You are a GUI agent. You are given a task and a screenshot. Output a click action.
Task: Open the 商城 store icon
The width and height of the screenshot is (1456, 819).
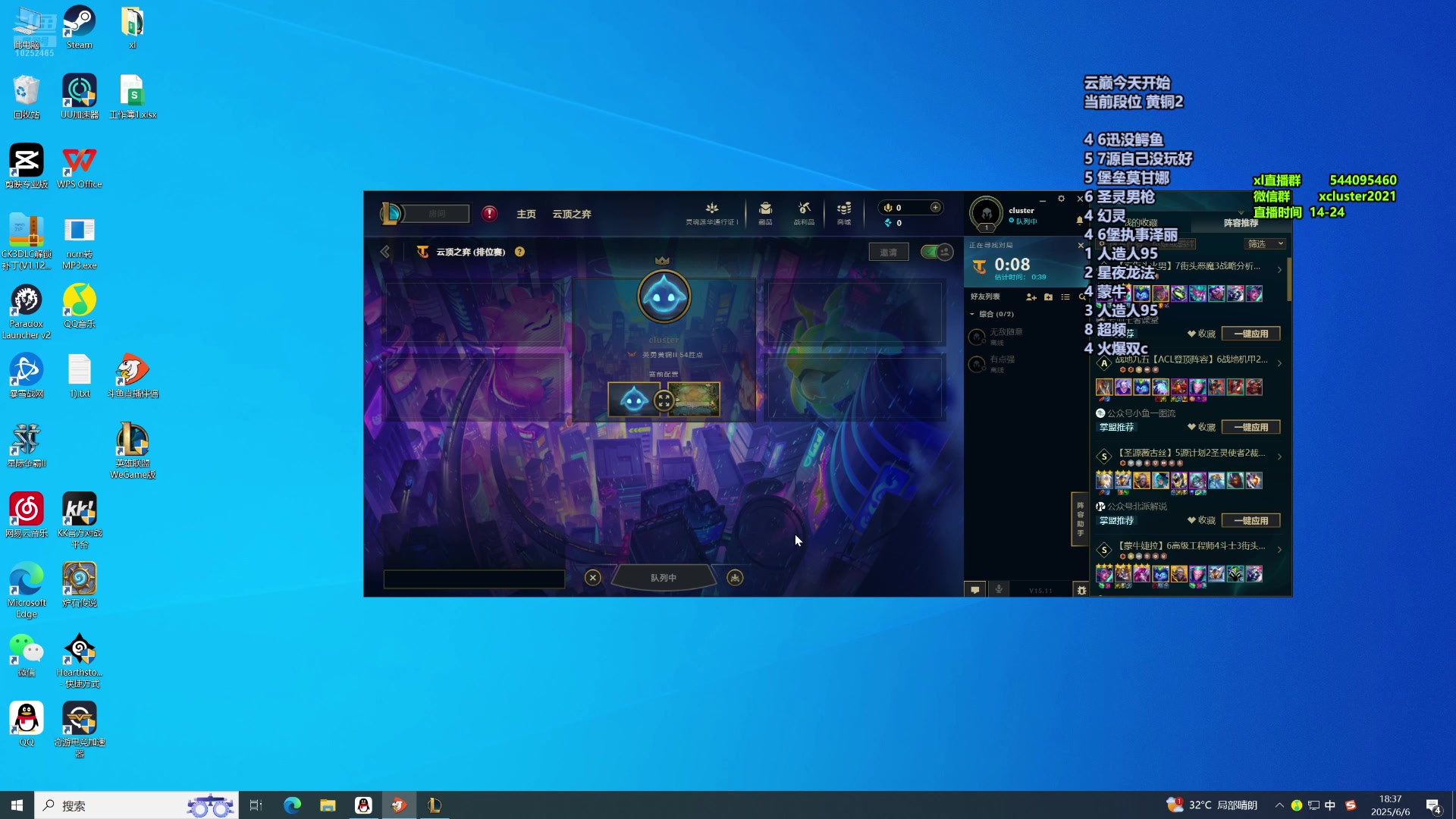pos(844,213)
